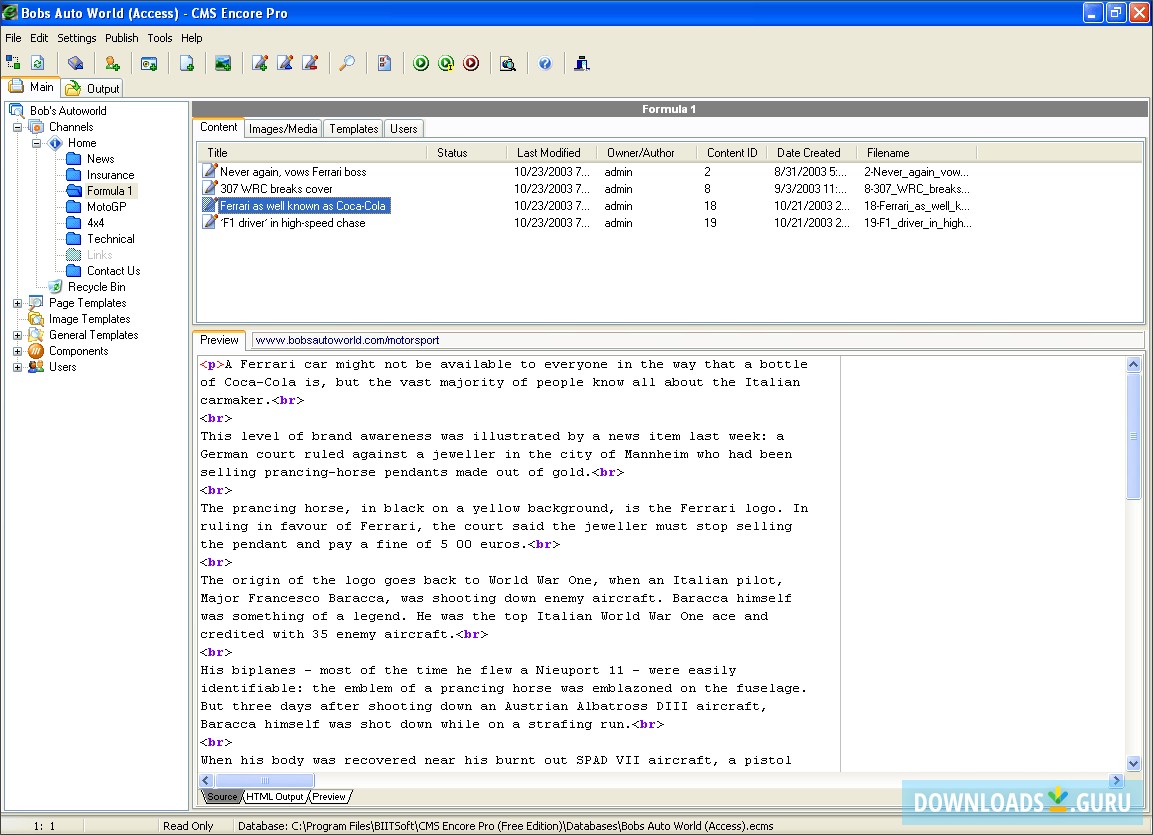Open the Search magnifier tool

pyautogui.click(x=347, y=62)
